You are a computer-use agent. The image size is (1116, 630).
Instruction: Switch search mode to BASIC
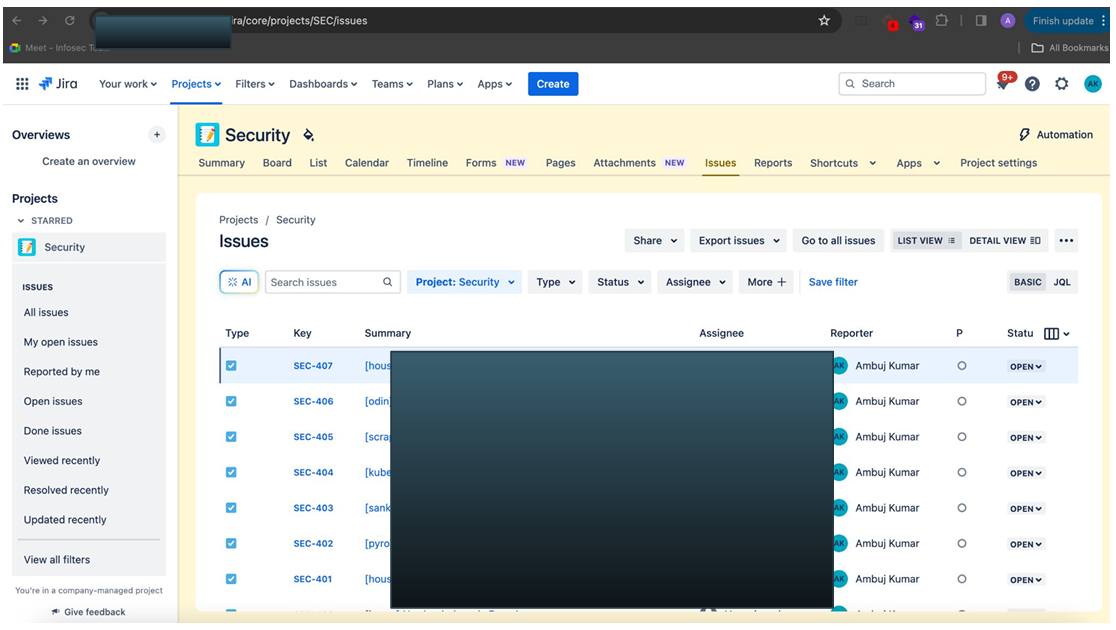1027,282
